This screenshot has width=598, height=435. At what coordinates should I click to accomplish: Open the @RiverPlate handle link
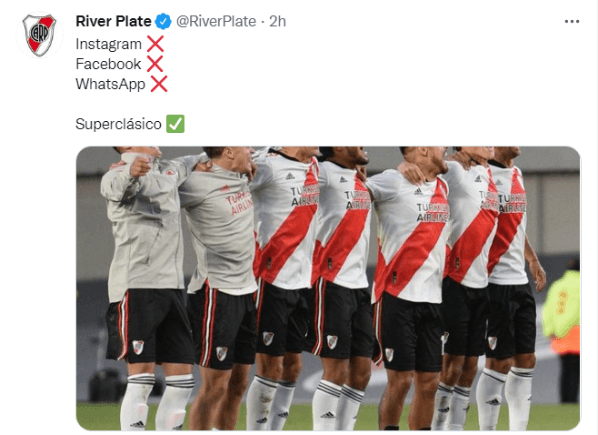[x=216, y=21]
